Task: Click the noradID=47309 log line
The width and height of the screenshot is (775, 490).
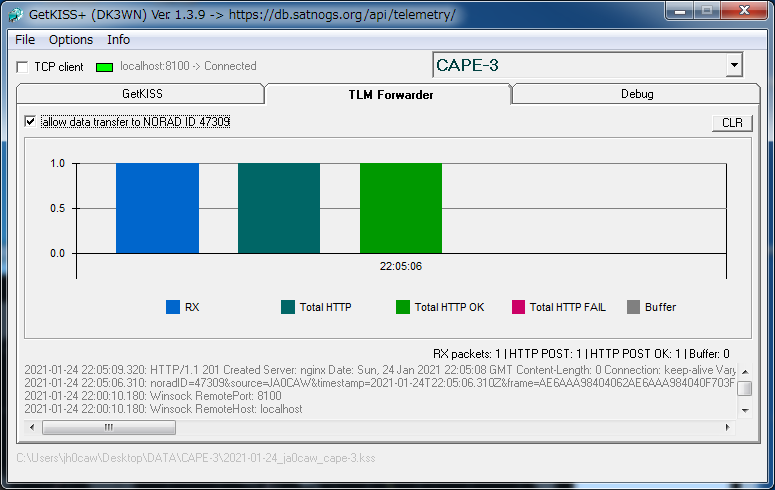Action: point(380,383)
